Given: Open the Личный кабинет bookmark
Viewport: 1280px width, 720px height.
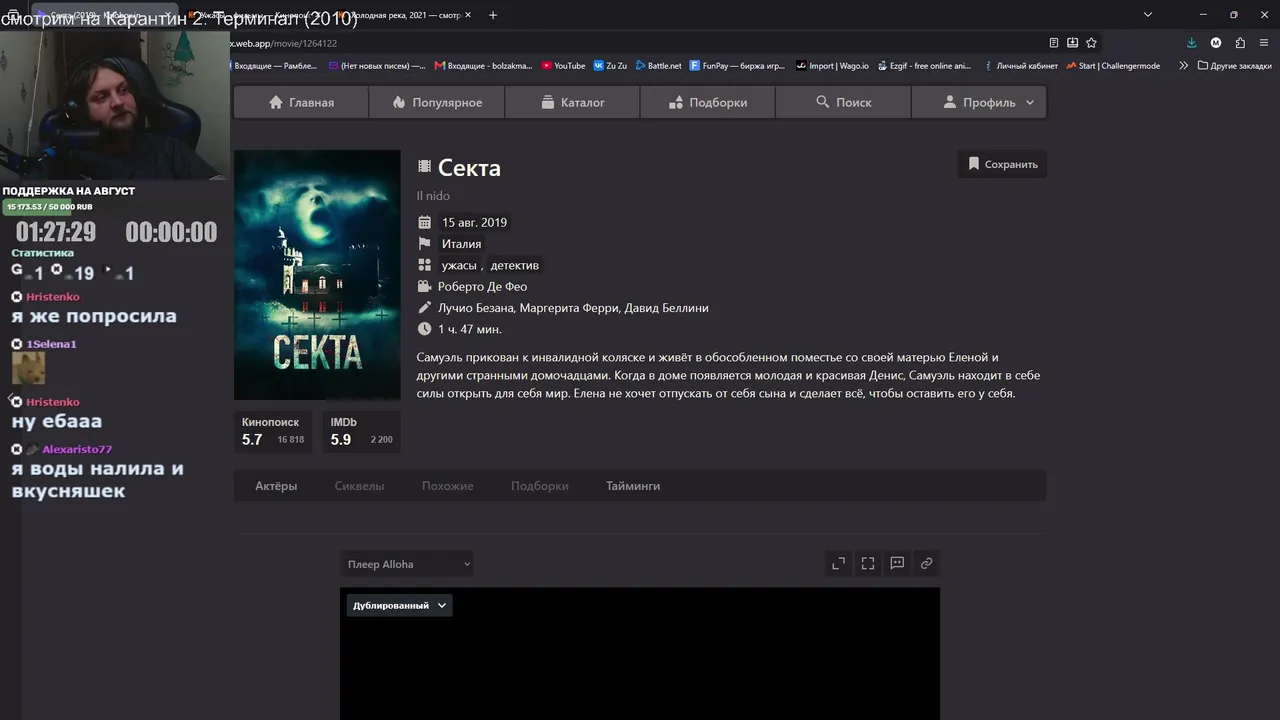Looking at the screenshot, I should coord(1020,66).
